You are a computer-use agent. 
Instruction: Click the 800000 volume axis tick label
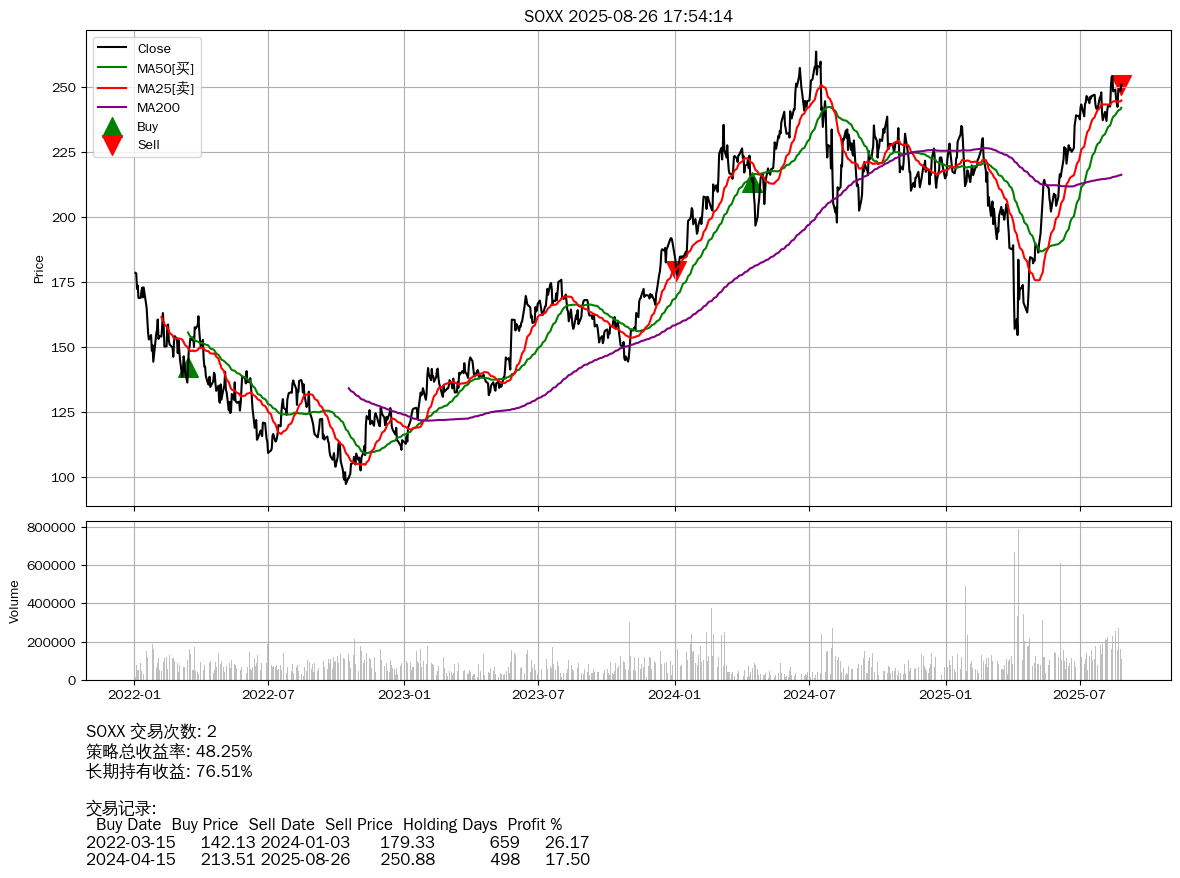[x=51, y=528]
